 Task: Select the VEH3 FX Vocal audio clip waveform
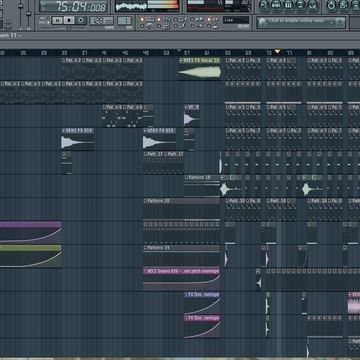coord(200,72)
